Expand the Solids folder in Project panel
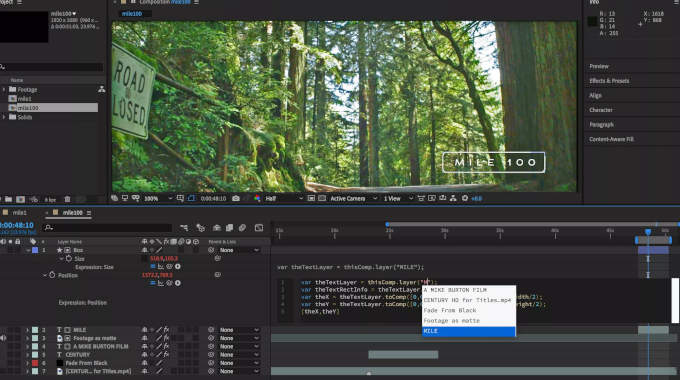 4,117
